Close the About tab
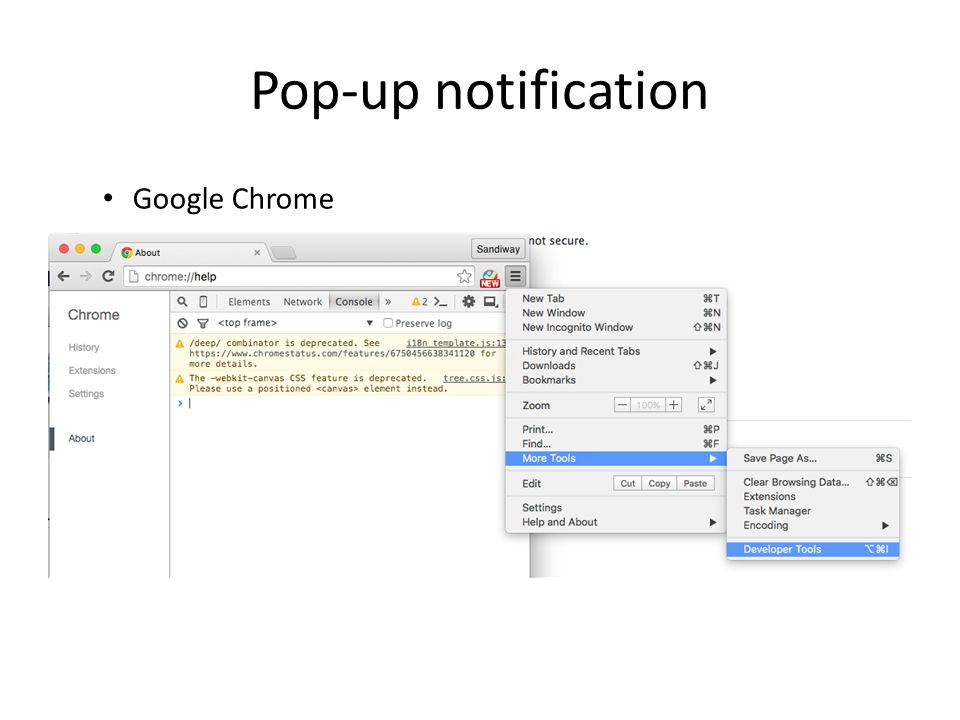Viewport: 960px width, 720px height. [257, 252]
